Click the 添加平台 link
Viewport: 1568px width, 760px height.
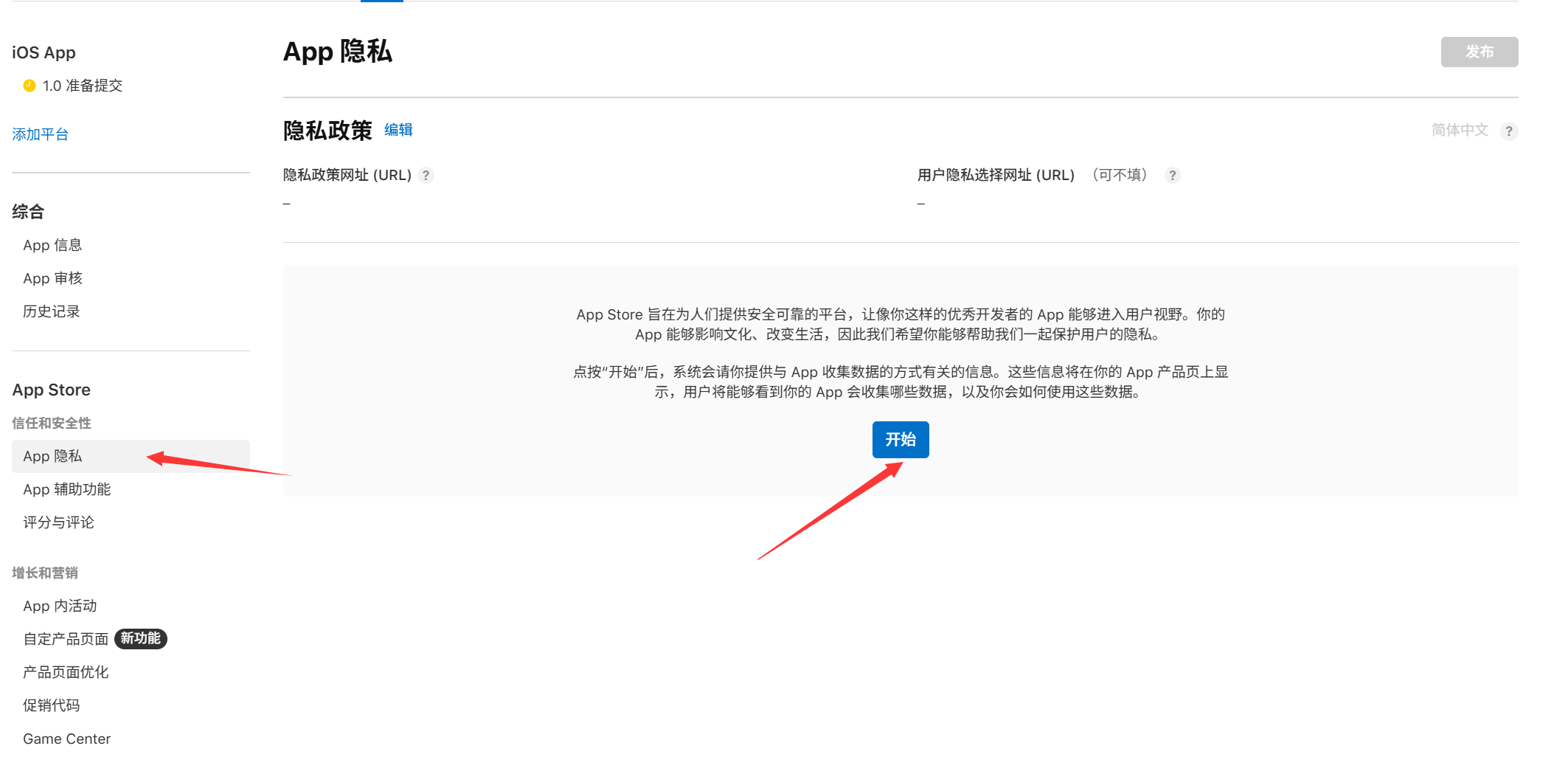click(41, 134)
